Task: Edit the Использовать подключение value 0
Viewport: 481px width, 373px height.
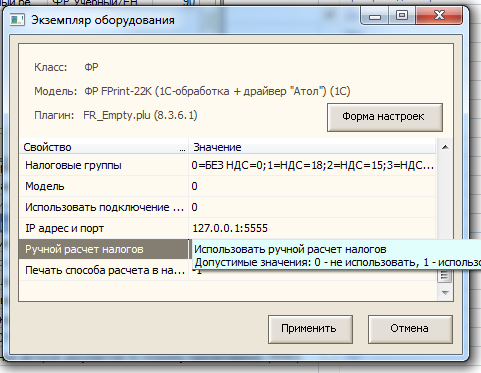Action: 312,207
